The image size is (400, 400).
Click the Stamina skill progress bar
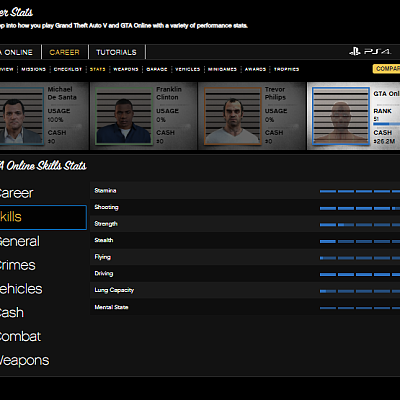pyautogui.click(x=360, y=191)
